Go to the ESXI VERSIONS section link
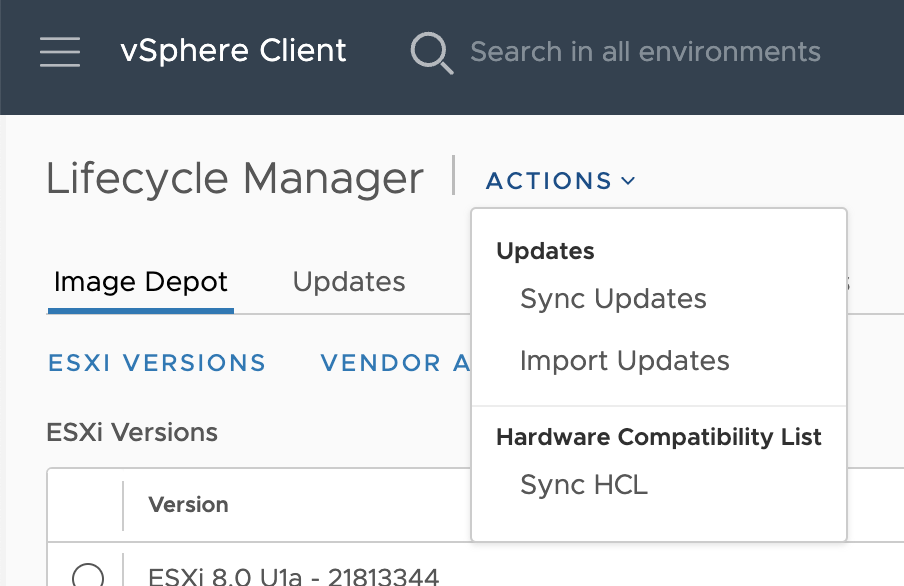The width and height of the screenshot is (904, 586). coord(157,363)
